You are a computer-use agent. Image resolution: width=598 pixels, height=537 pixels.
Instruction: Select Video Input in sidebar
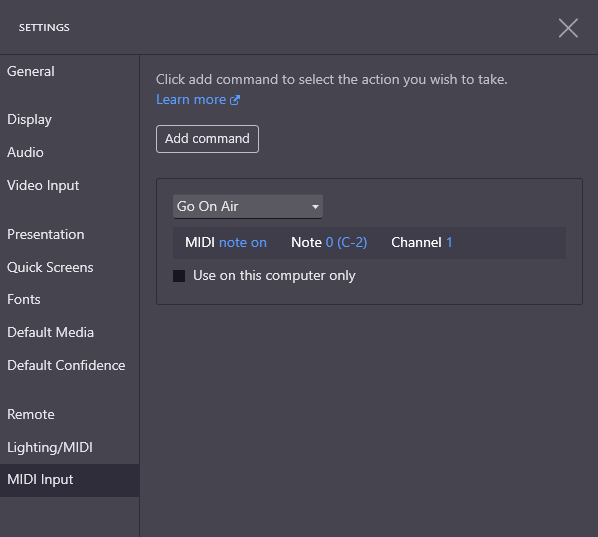point(43,186)
